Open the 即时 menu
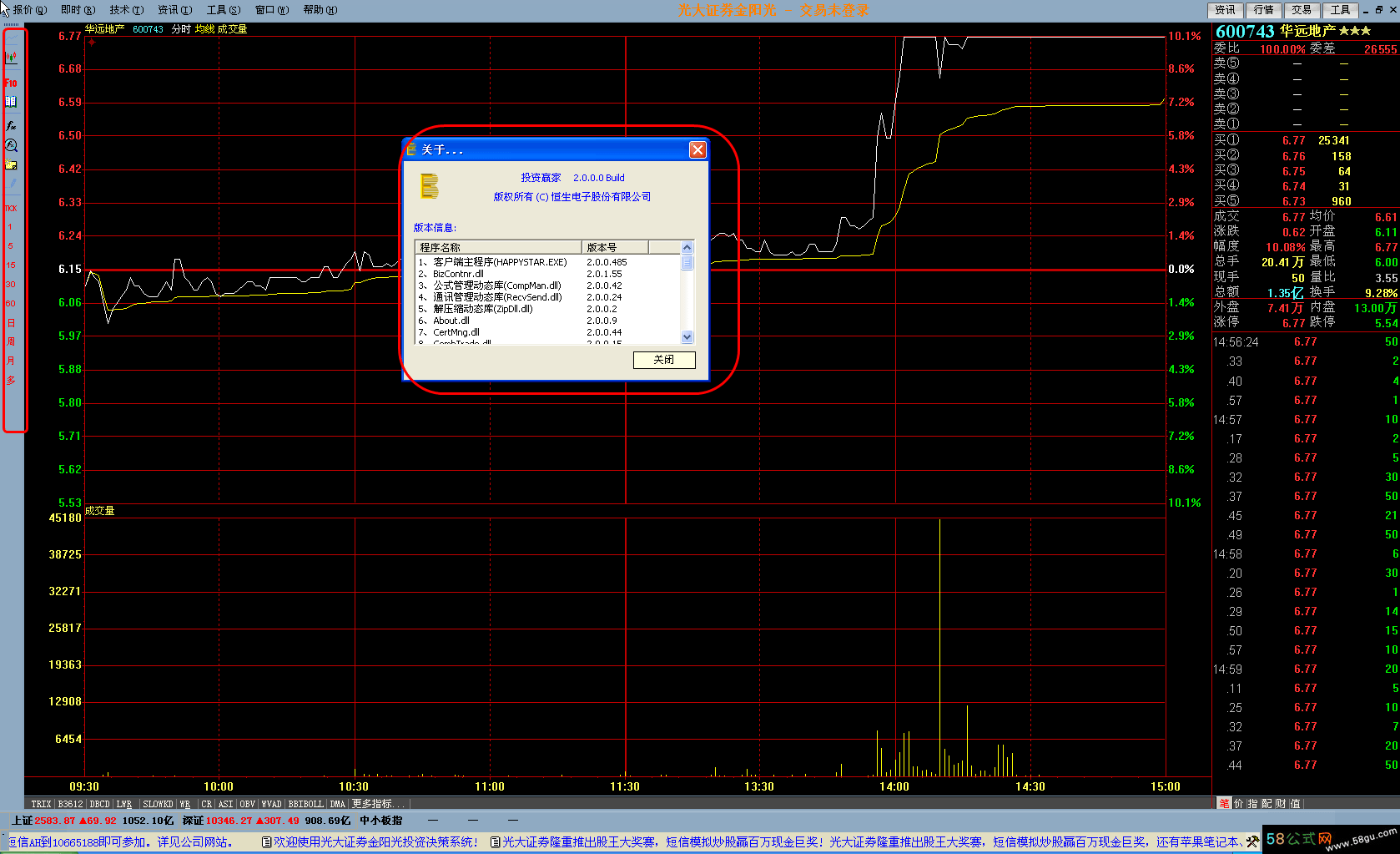This screenshot has height=854, width=1400. pos(78,10)
